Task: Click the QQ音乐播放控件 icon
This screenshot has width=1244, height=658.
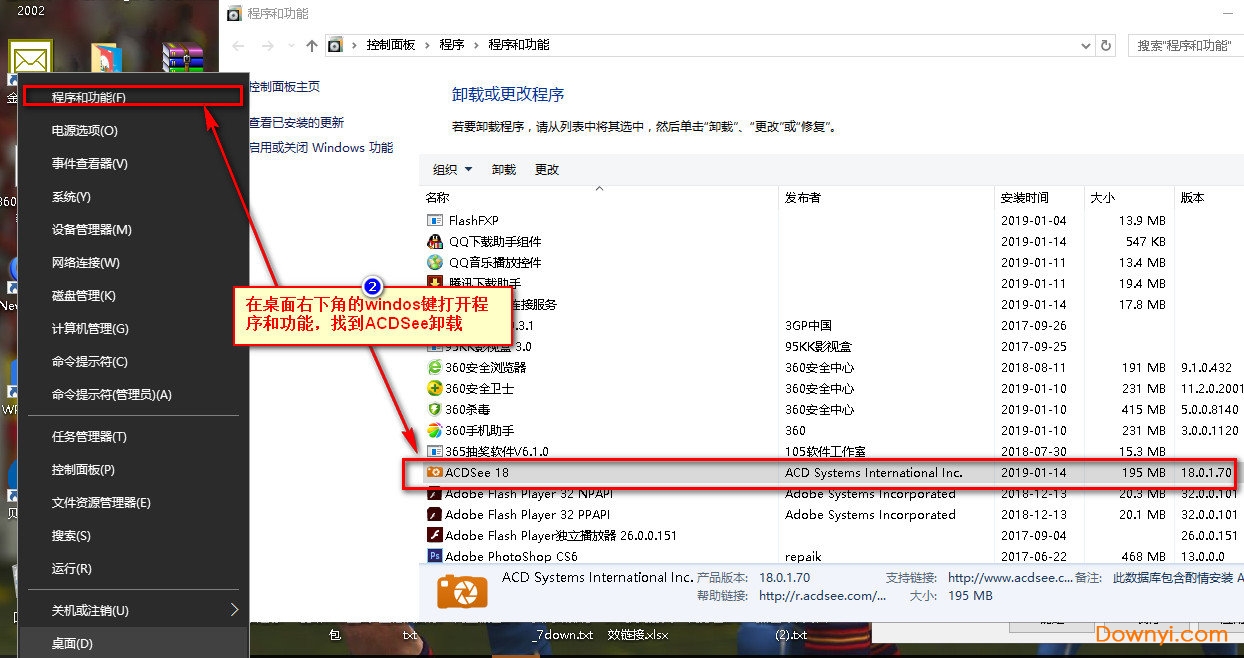Action: tap(435, 262)
